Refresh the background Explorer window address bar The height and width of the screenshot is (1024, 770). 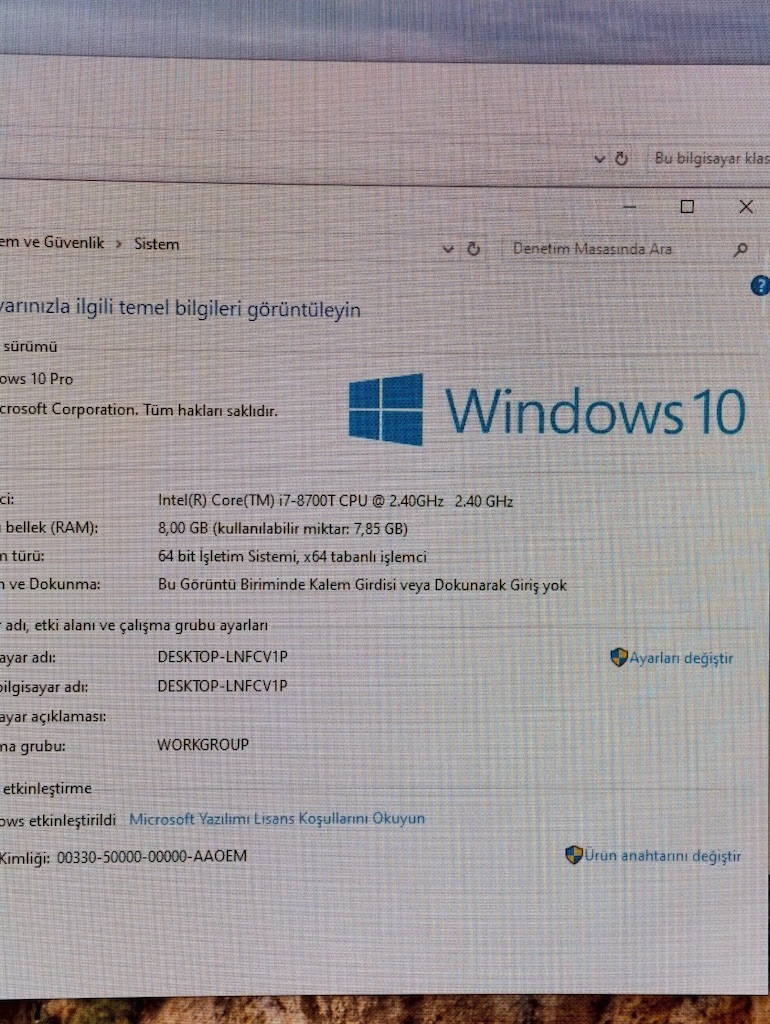(621, 158)
